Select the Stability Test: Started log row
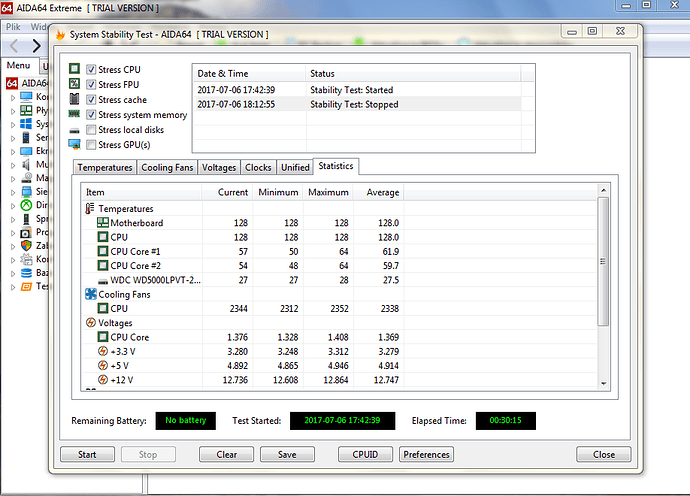 point(357,90)
